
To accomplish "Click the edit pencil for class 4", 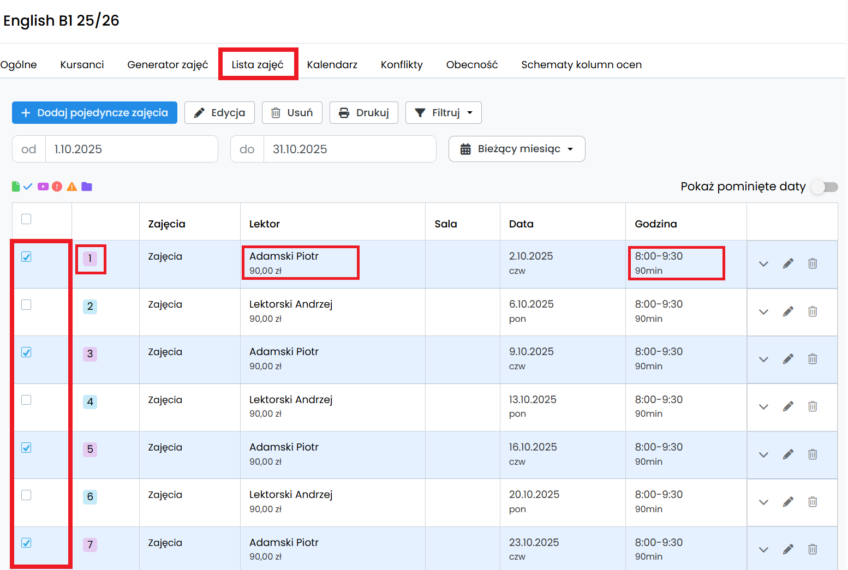I will click(x=788, y=407).
